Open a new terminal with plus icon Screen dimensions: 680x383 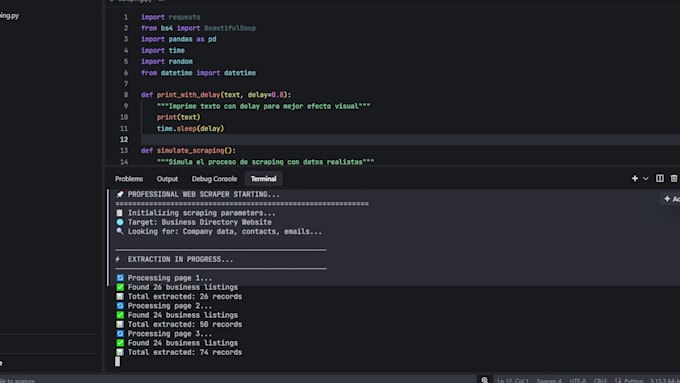click(x=634, y=178)
